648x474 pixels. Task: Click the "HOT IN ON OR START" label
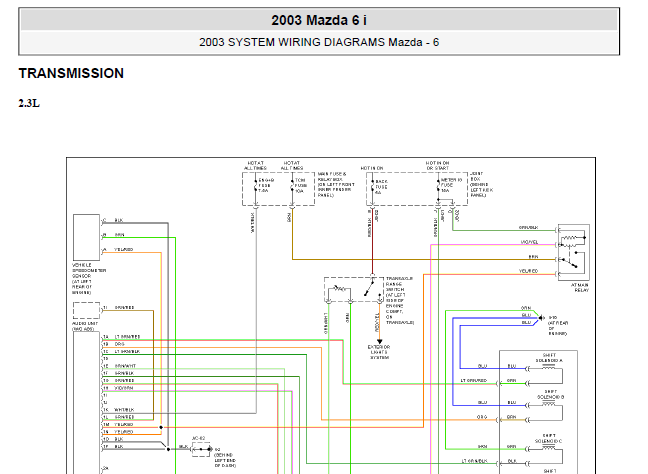437,166
